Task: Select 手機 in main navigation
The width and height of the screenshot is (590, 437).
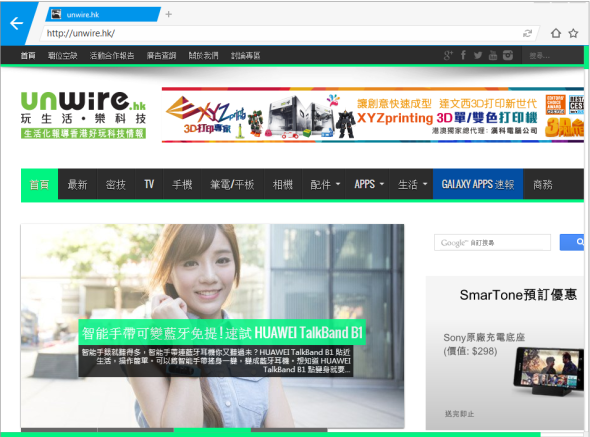Action: (x=182, y=184)
